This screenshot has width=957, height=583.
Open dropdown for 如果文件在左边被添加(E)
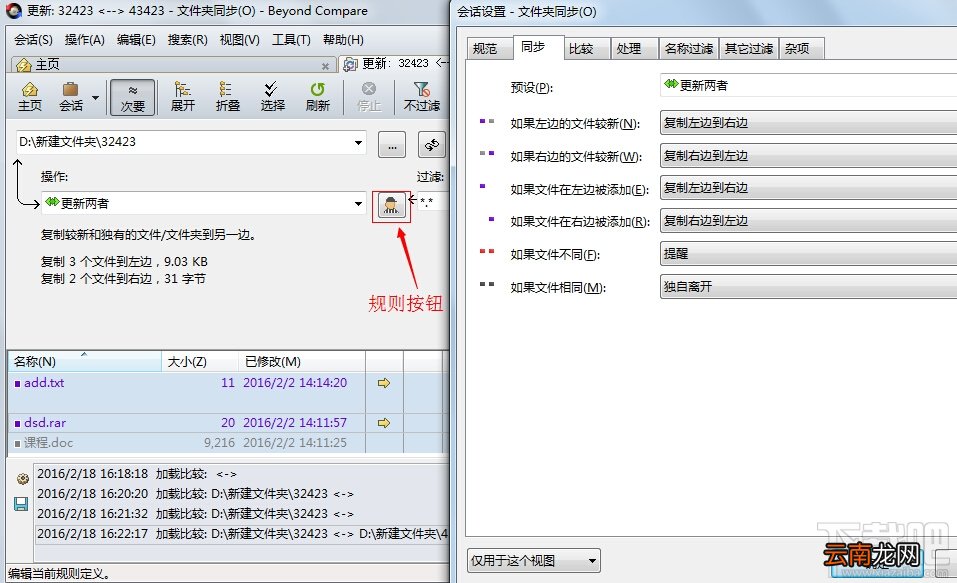[808, 188]
